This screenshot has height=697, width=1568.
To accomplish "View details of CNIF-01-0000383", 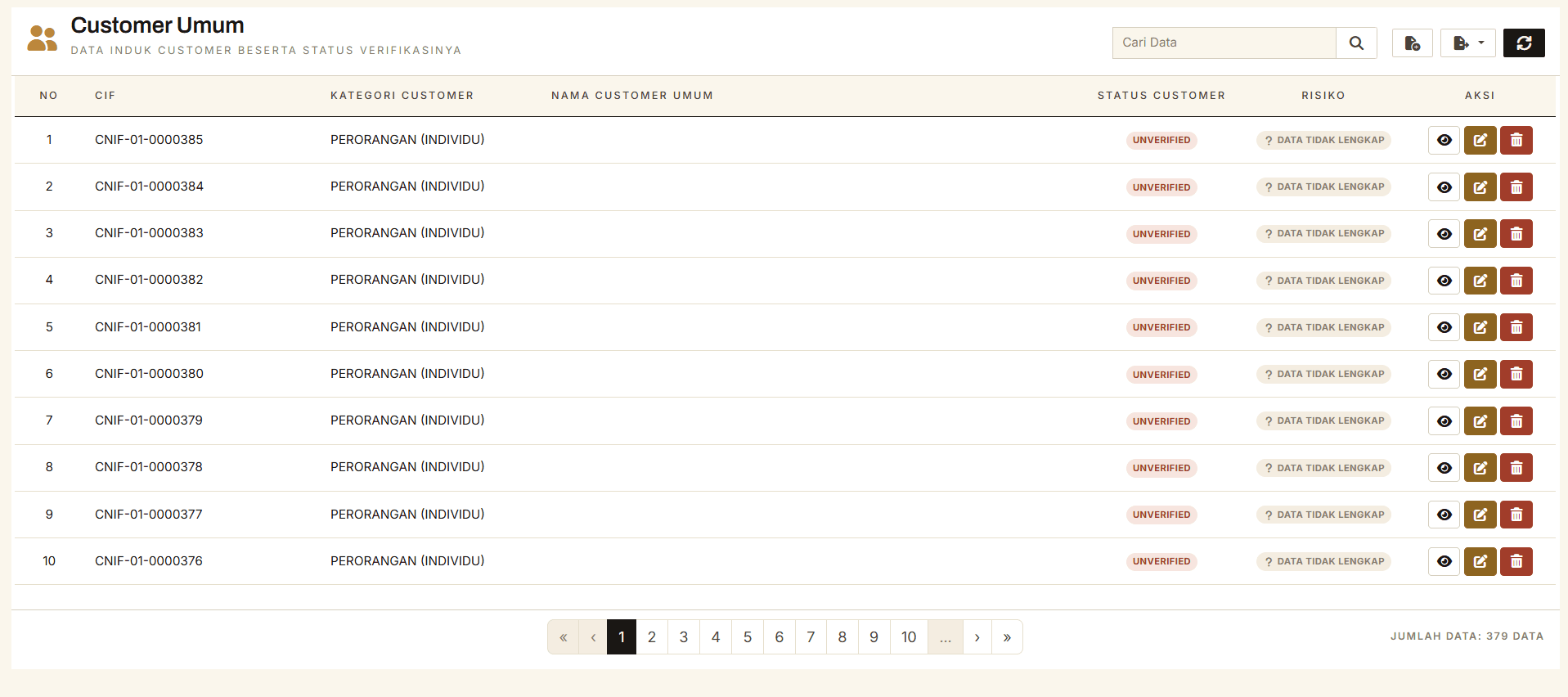I will [1444, 233].
